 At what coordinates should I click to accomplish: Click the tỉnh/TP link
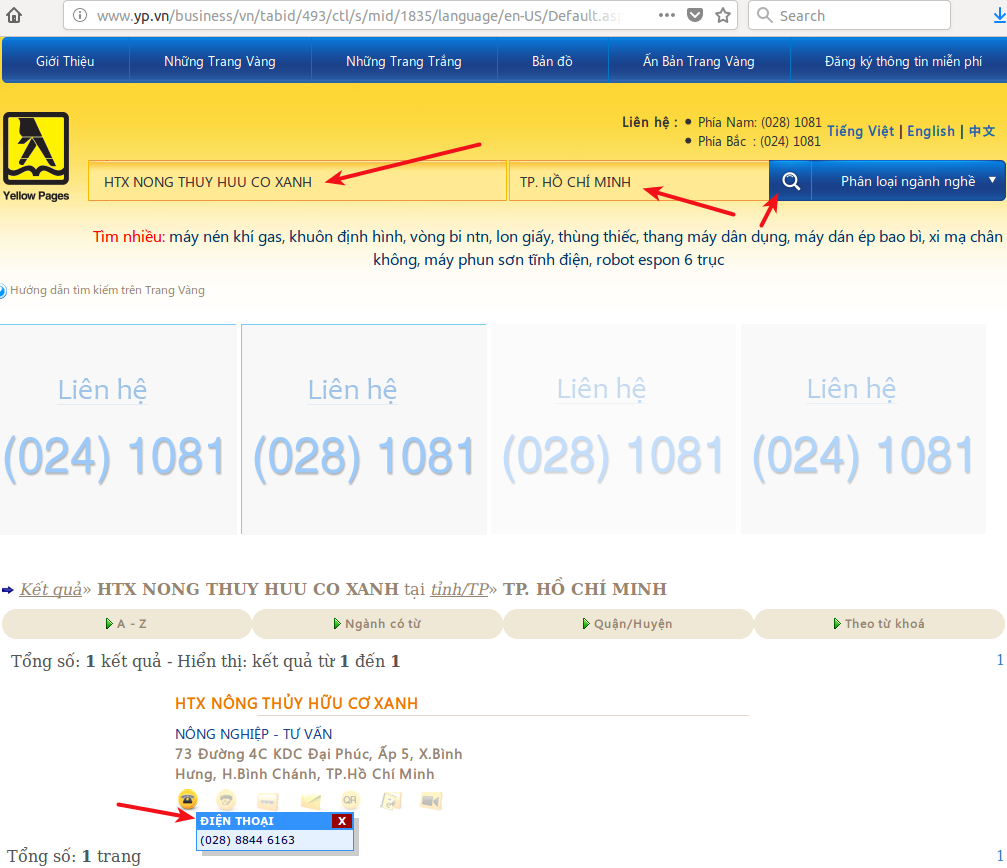tap(460, 589)
